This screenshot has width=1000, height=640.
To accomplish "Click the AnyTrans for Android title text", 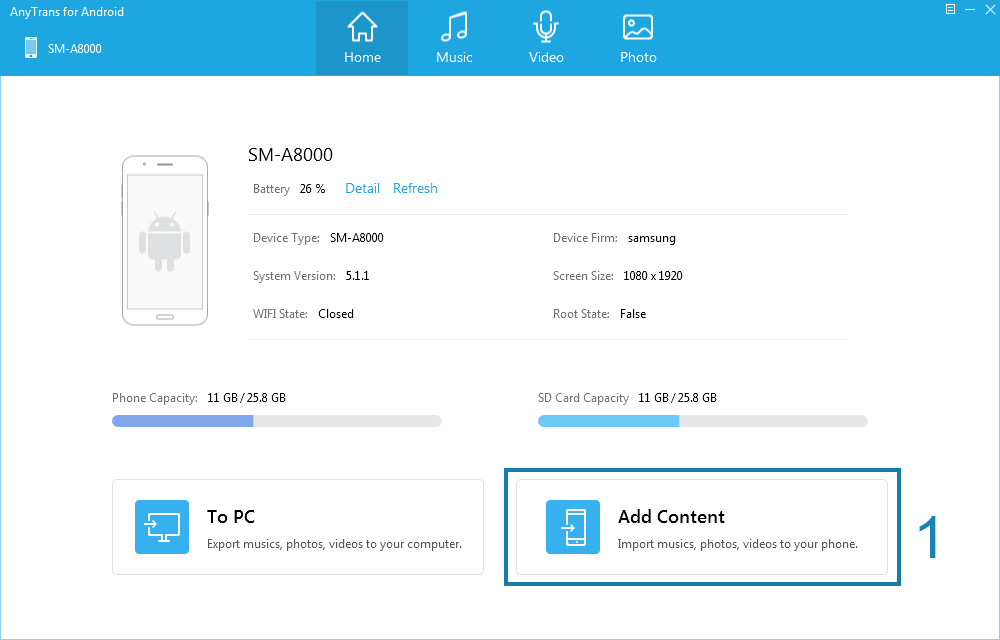I will pos(67,12).
